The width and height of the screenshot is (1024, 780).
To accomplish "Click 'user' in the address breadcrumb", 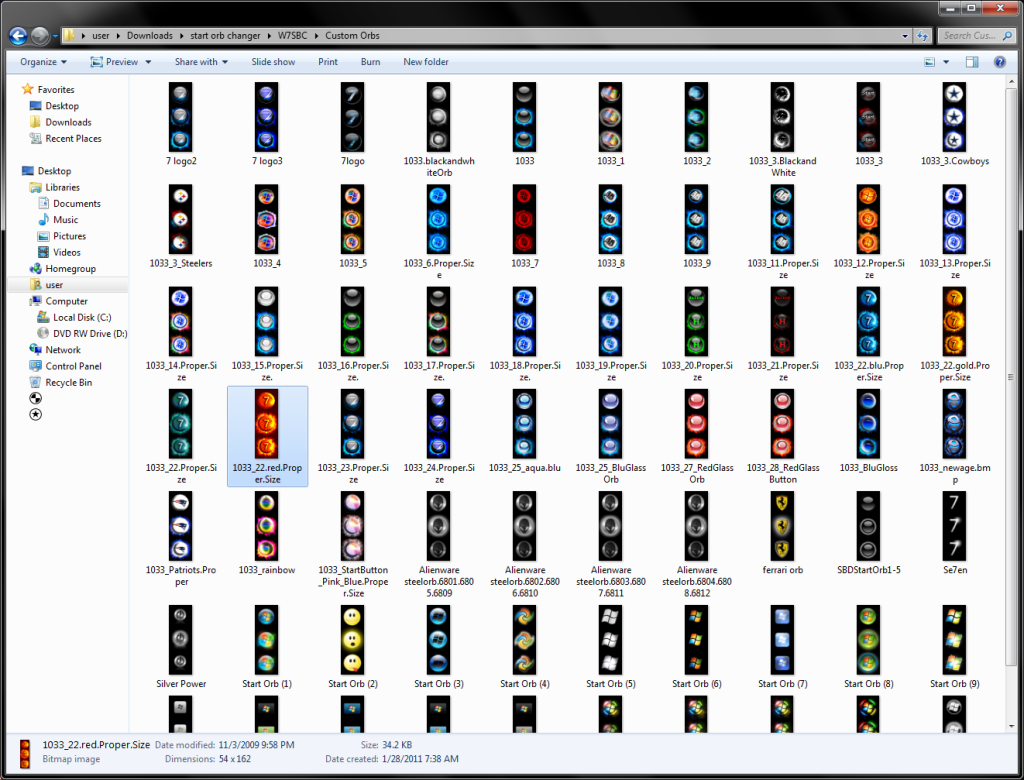I will pos(101,36).
